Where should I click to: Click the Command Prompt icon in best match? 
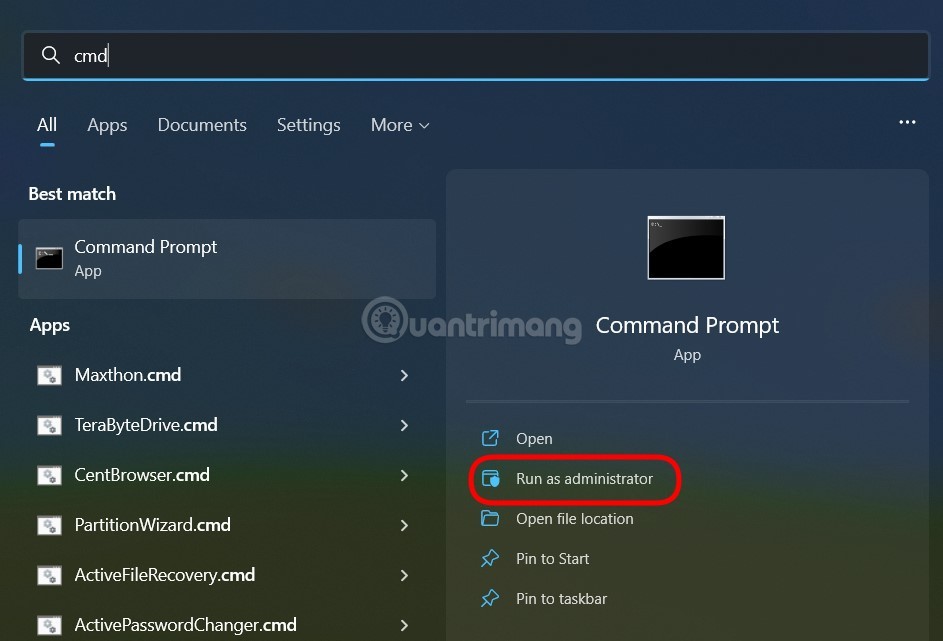(49, 259)
